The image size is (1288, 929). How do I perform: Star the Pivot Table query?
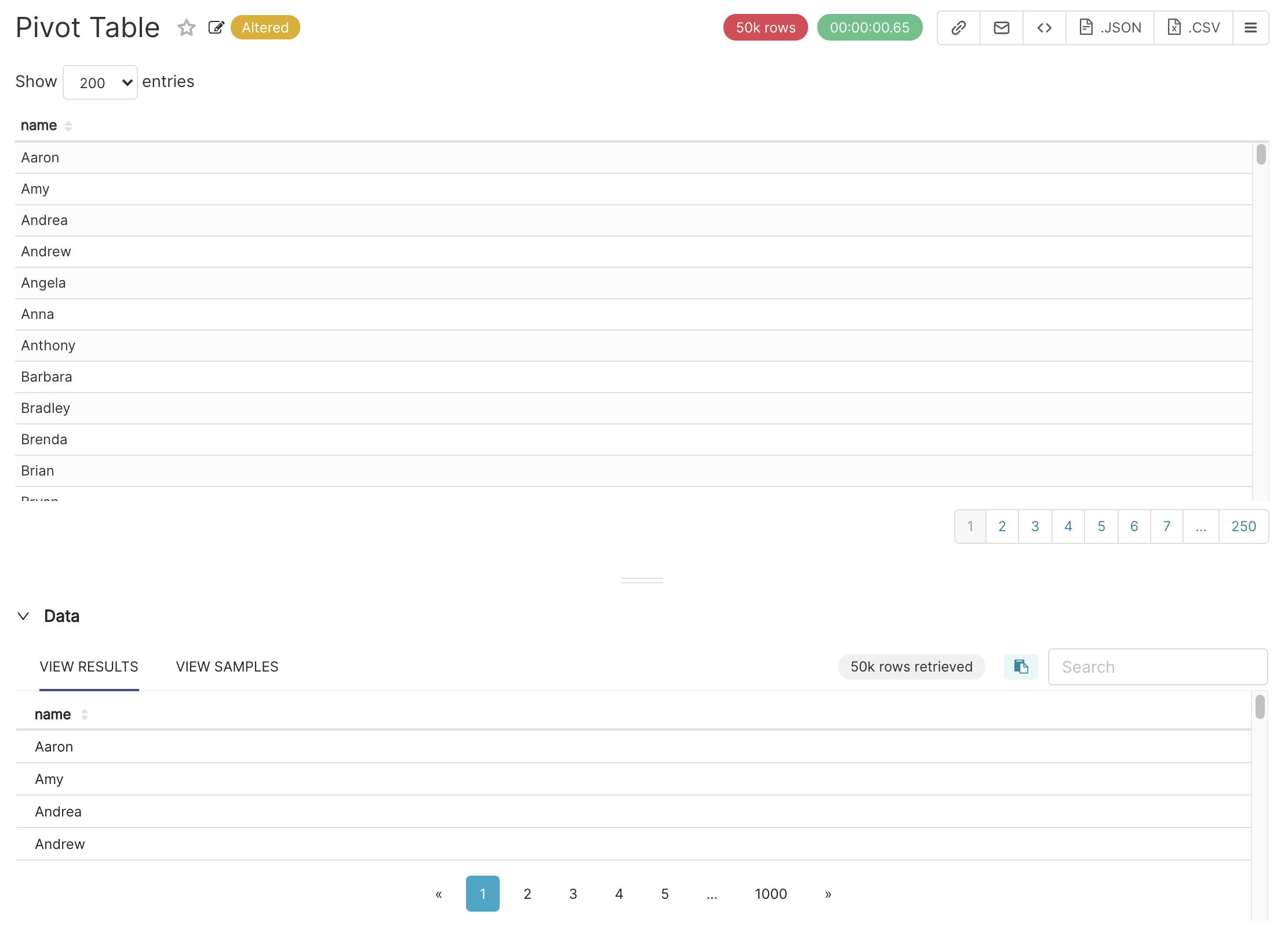(186, 27)
